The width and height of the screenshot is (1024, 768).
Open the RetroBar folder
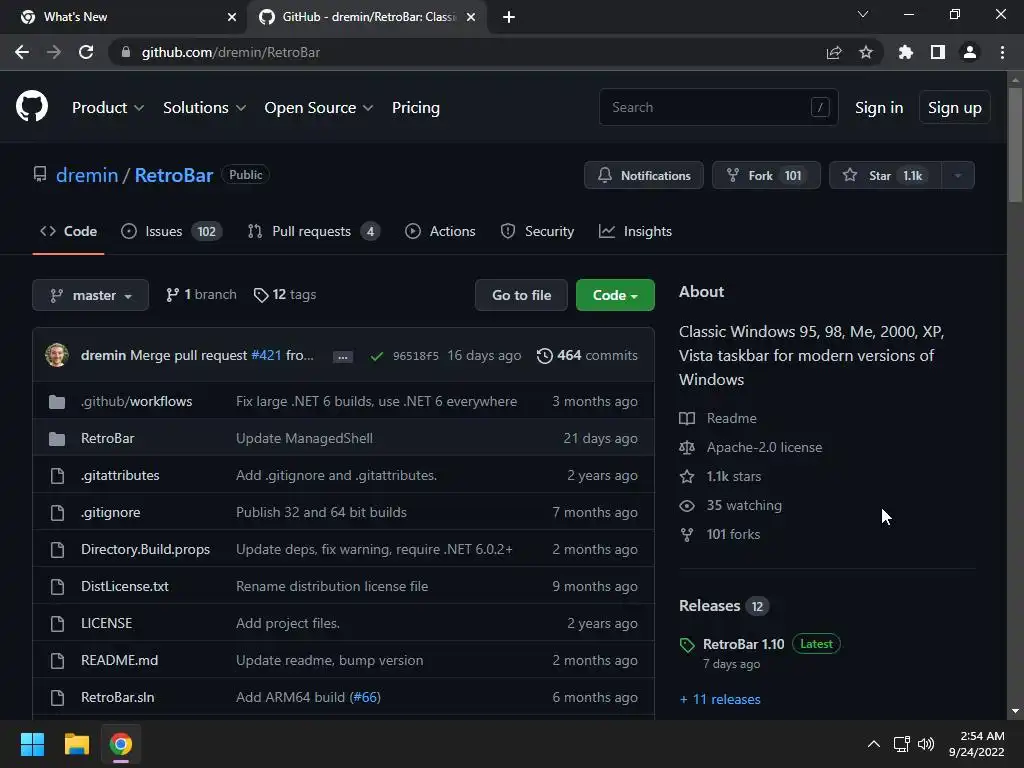click(108, 438)
